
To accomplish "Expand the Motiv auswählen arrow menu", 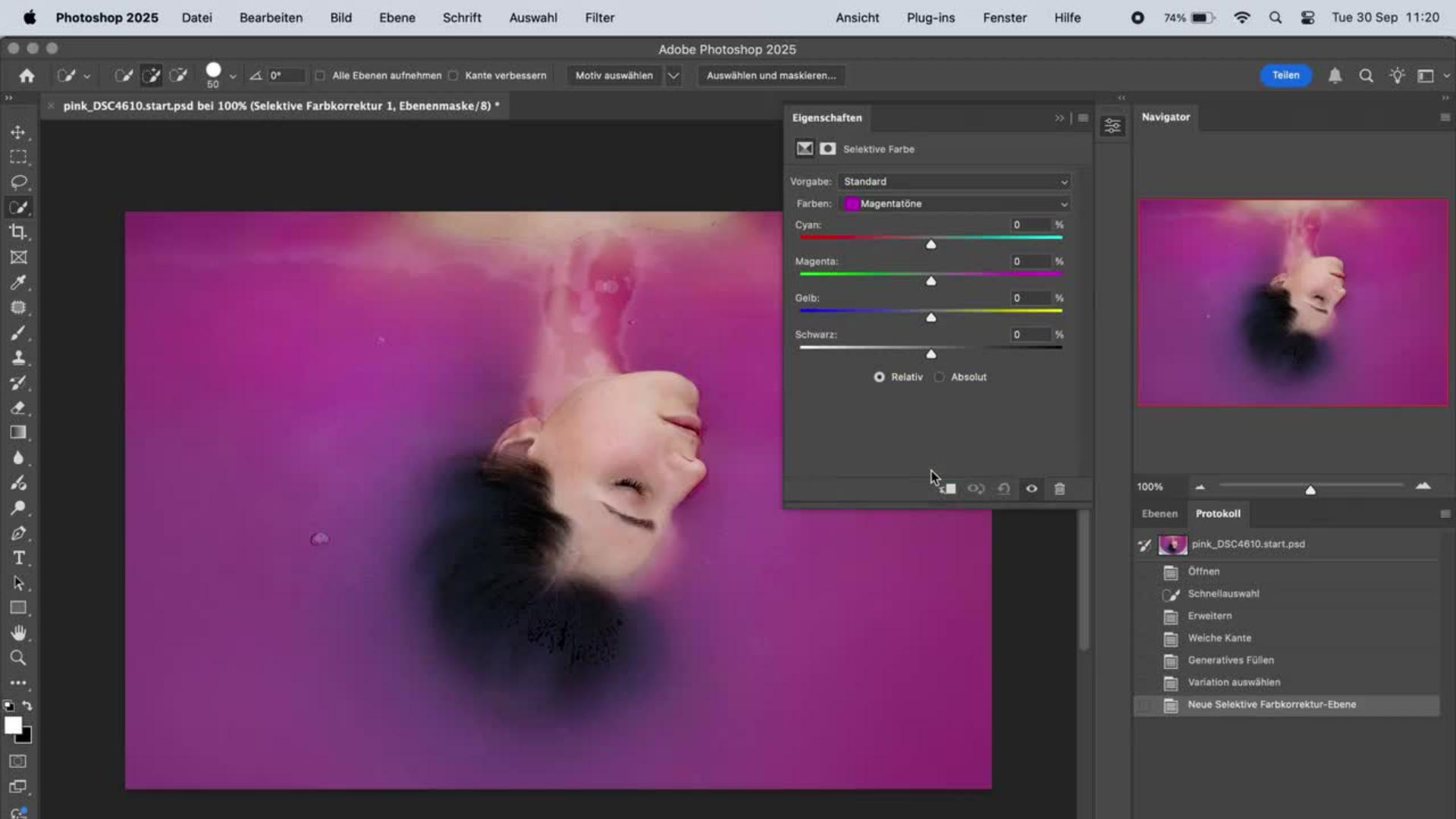I will tap(673, 76).
